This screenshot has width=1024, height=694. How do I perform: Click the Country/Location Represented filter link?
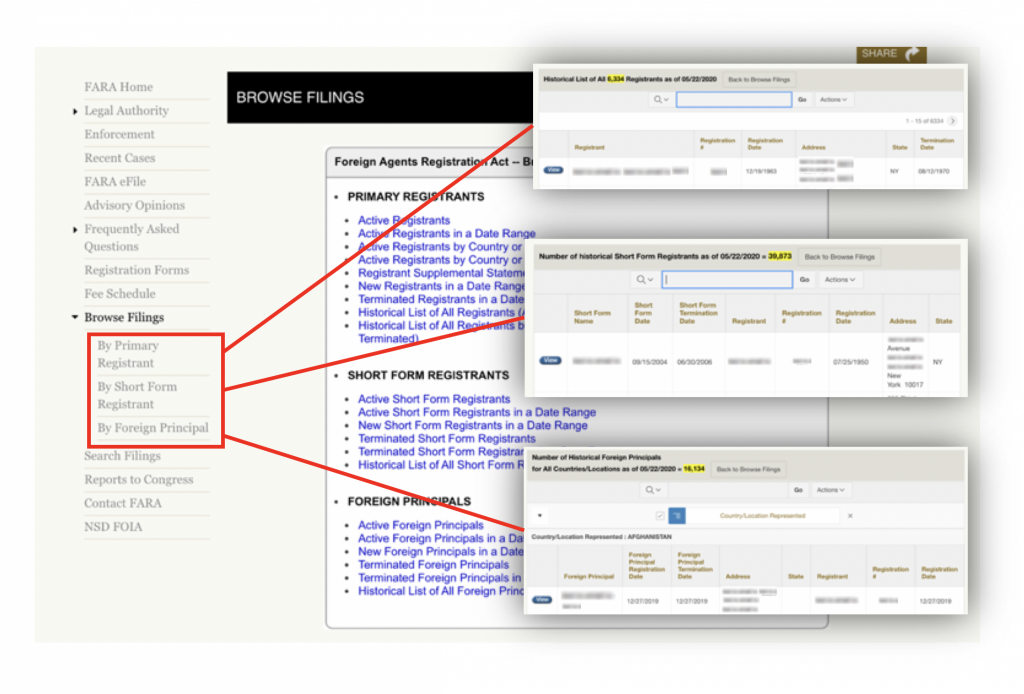pos(762,516)
